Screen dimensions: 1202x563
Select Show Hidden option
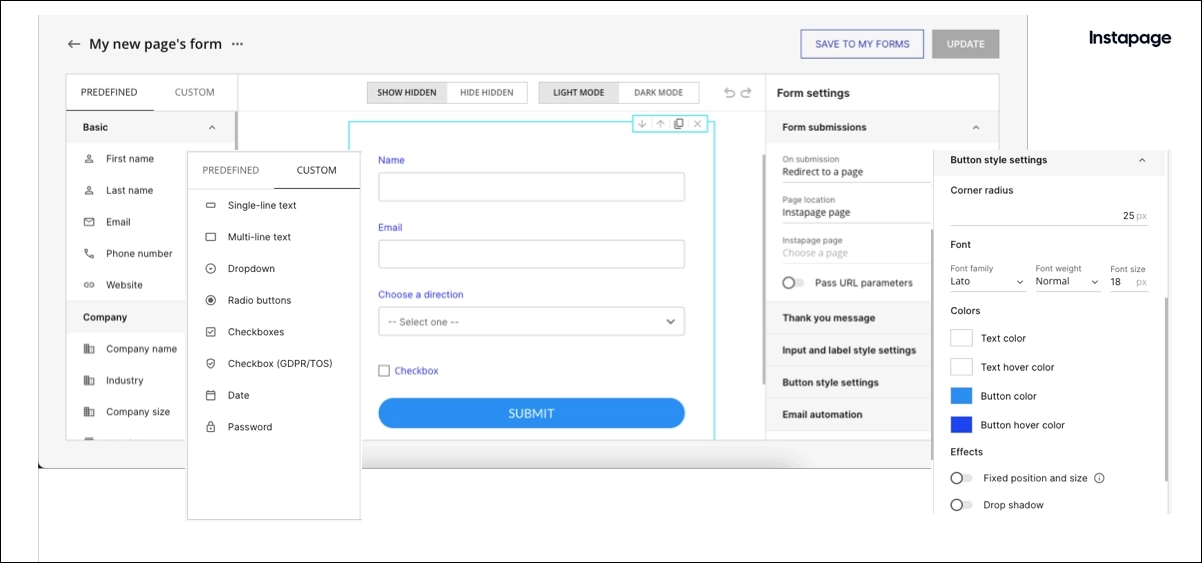(x=406, y=93)
